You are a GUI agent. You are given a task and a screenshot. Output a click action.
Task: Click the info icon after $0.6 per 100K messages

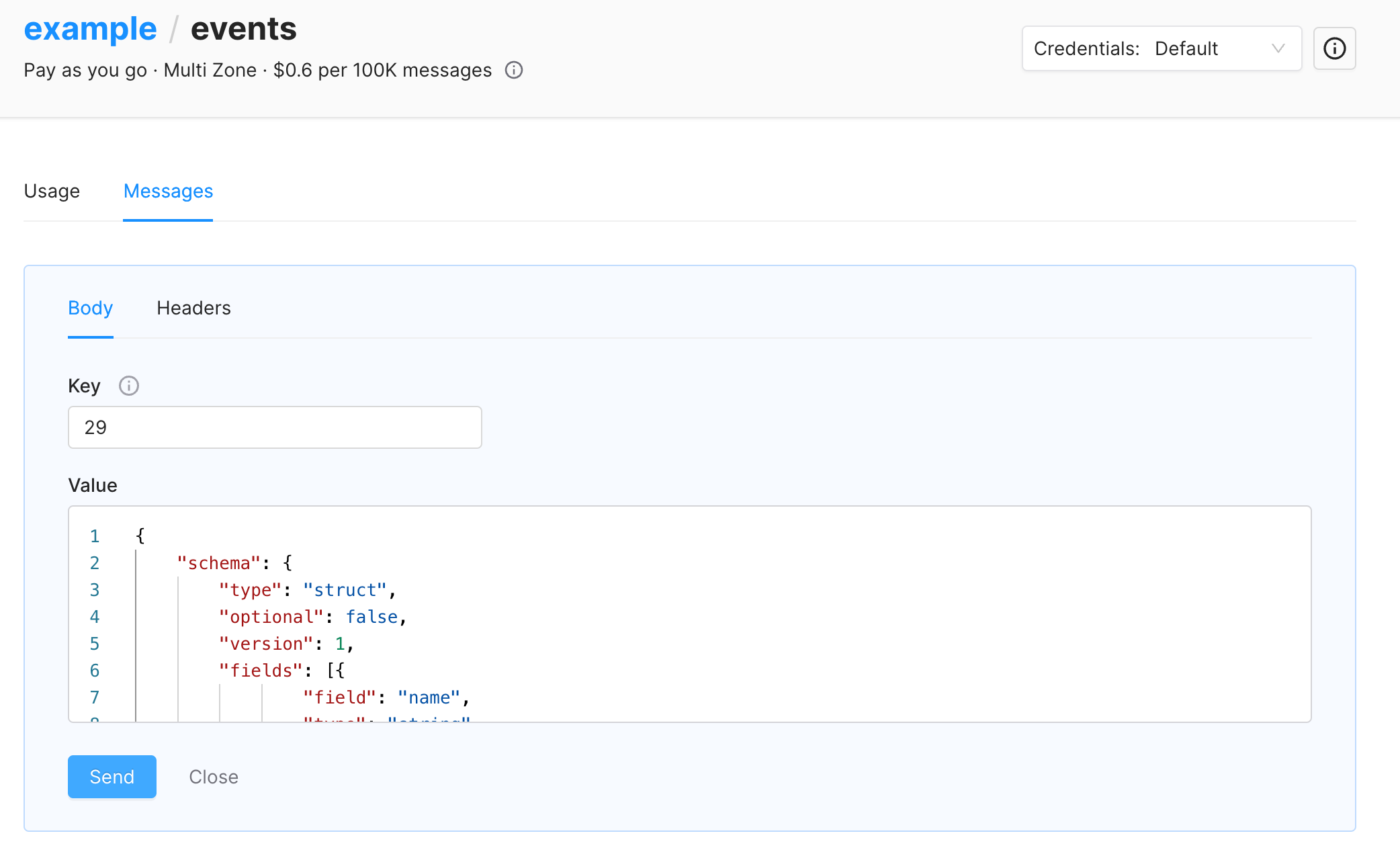(x=513, y=70)
